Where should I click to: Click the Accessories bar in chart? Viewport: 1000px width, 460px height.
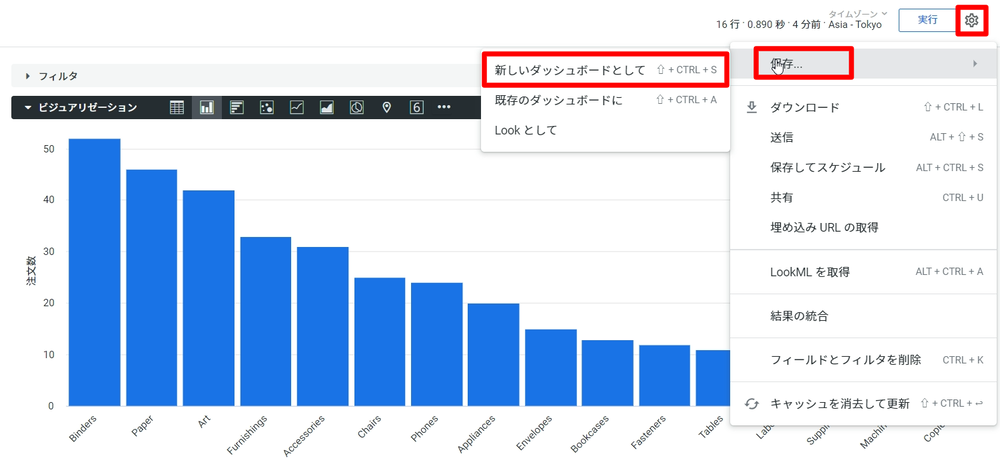[x=323, y=326]
